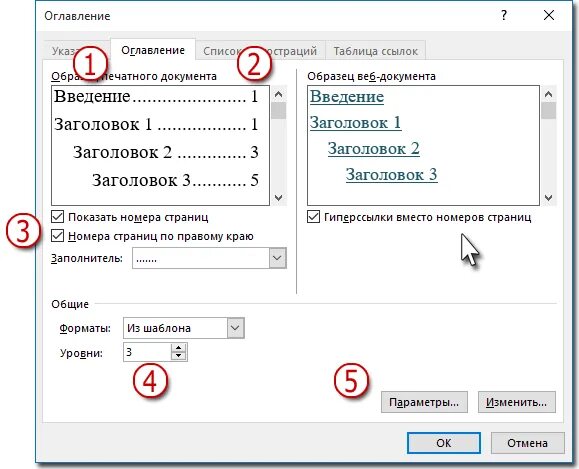This screenshot has height=469, width=579.
Task: Decrease Уровни with the down spinner arrow
Action: 179,356
